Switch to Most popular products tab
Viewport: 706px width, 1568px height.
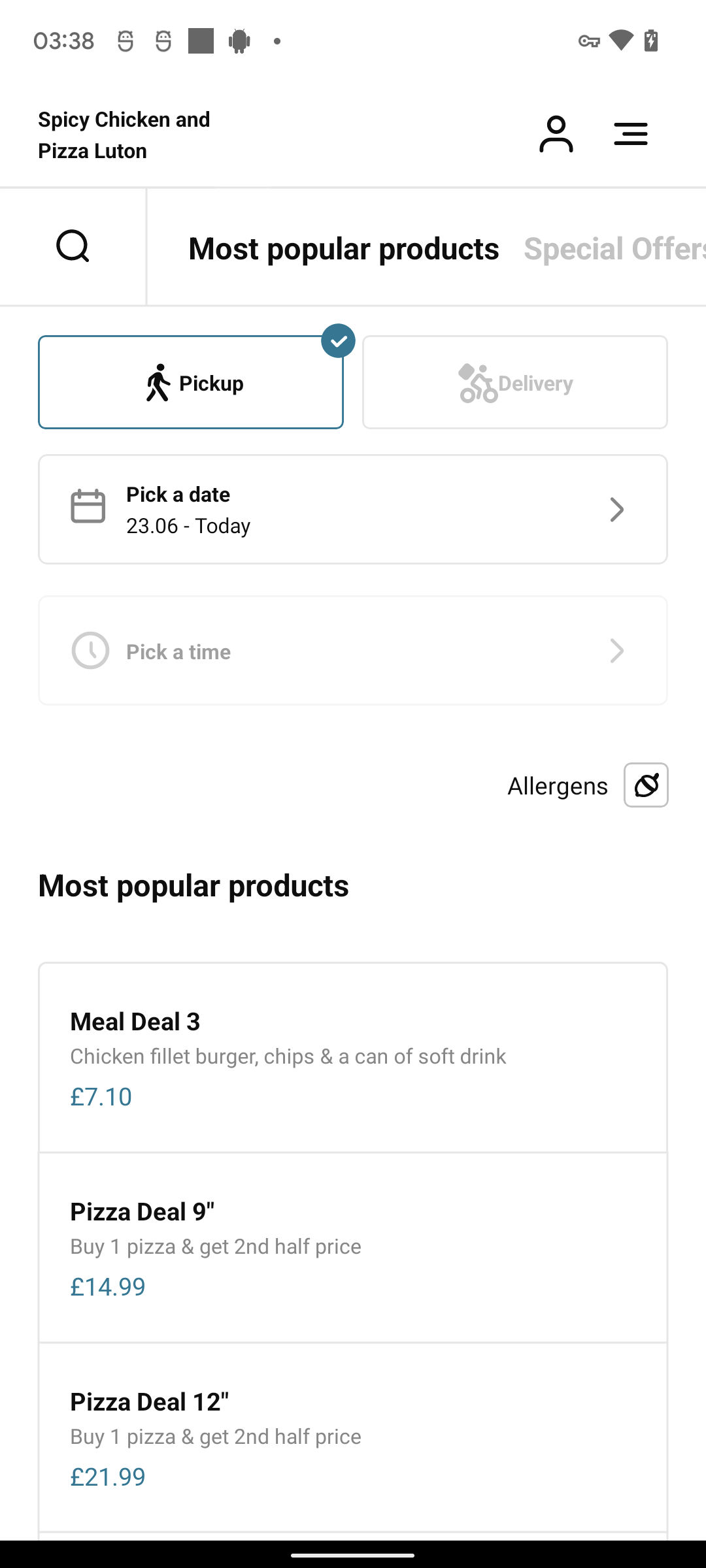click(344, 248)
